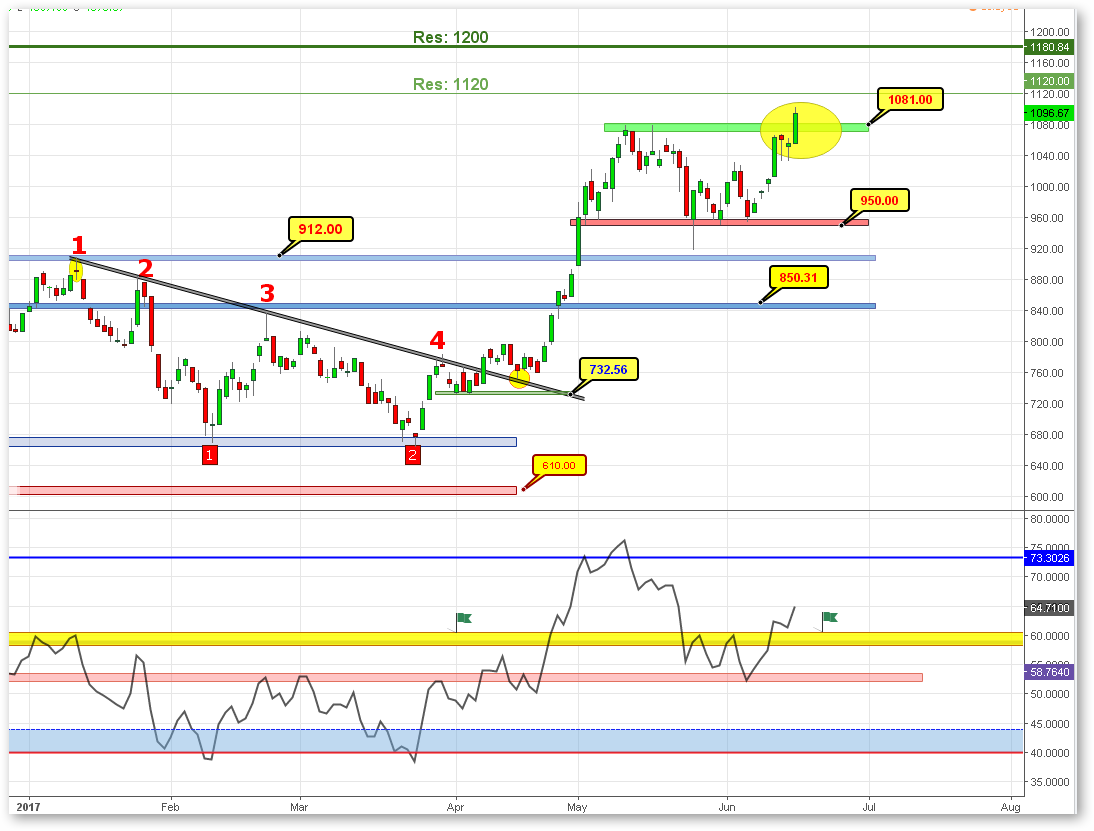1094x831 pixels.
Task: Click the 2017 label on the time axis
Action: (x=29, y=807)
